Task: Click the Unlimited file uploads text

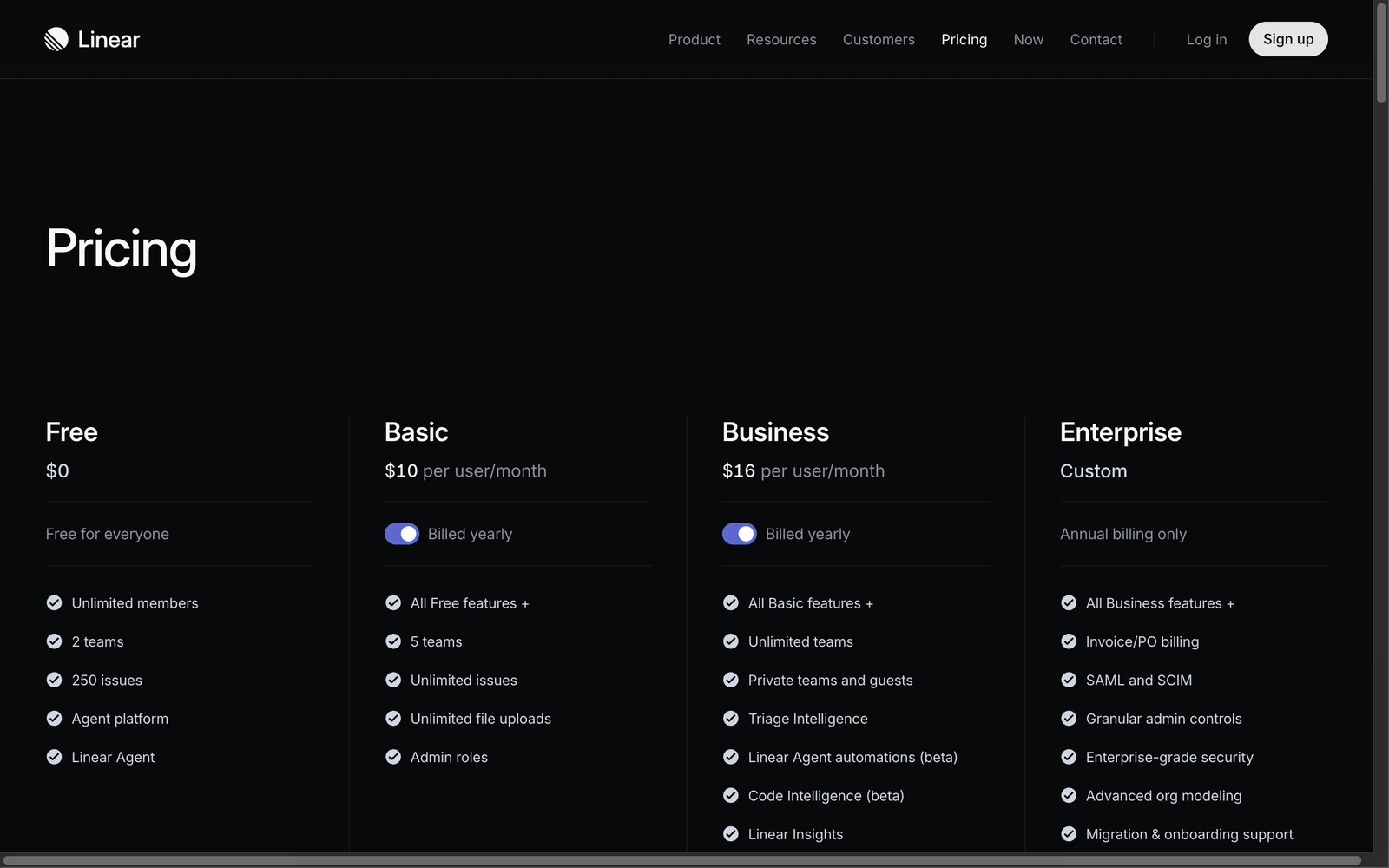Action: (x=481, y=719)
